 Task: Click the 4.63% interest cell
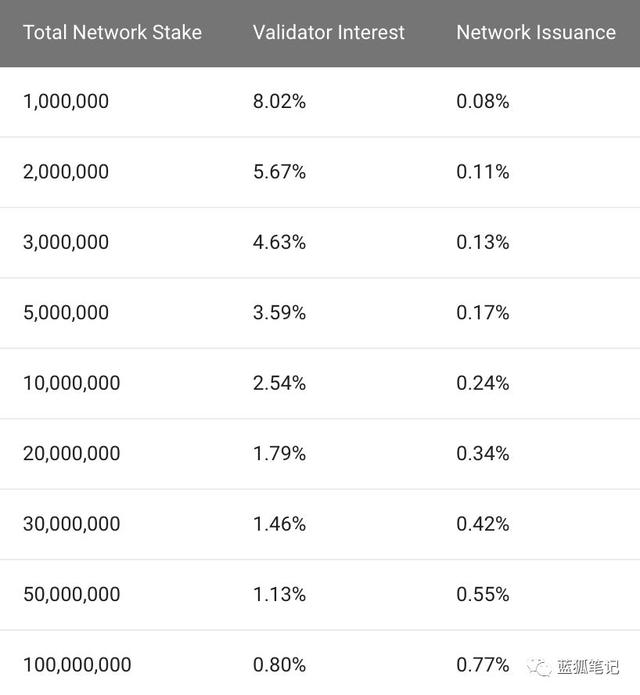point(280,242)
